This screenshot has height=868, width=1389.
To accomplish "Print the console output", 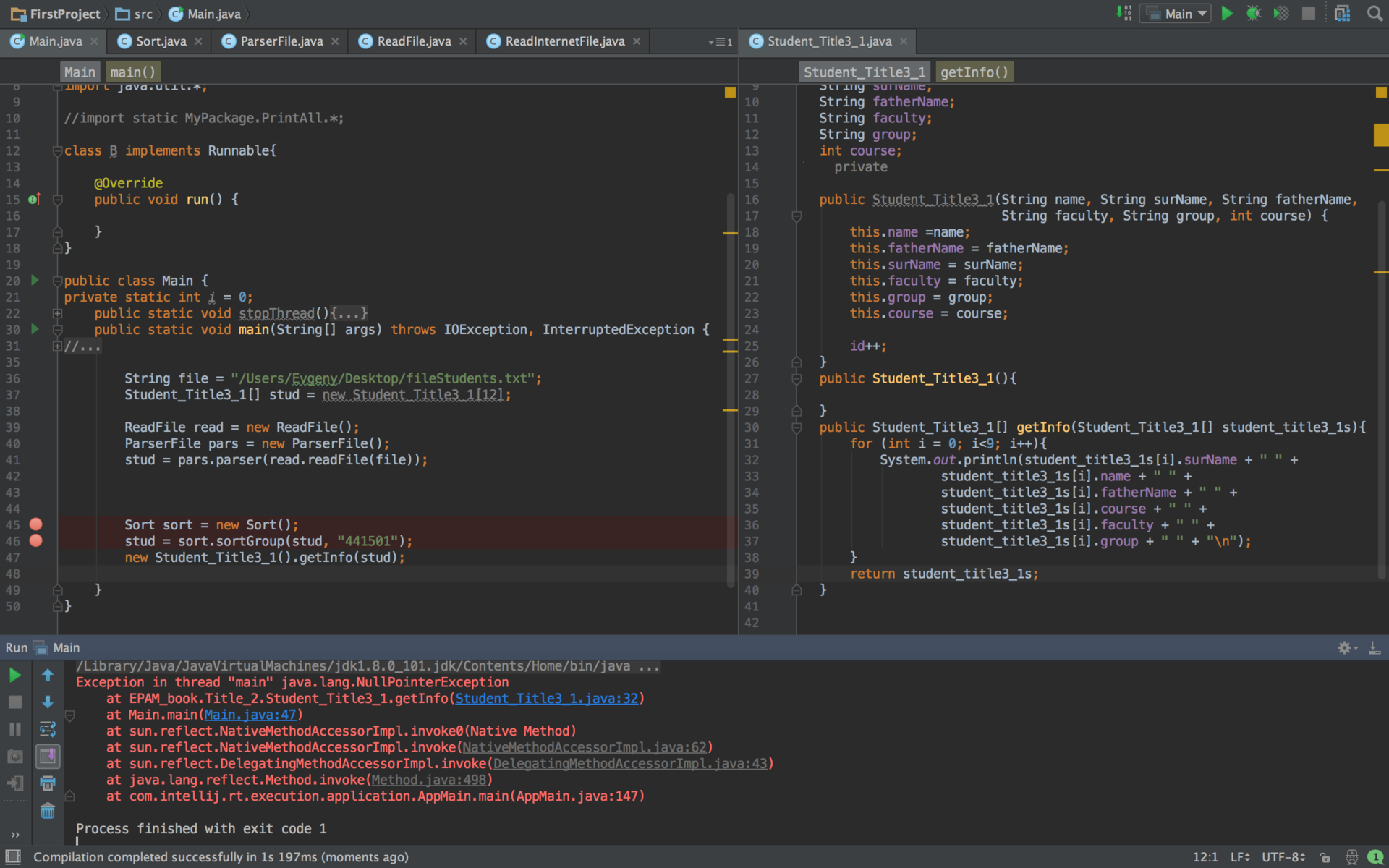I will pyautogui.click(x=48, y=783).
